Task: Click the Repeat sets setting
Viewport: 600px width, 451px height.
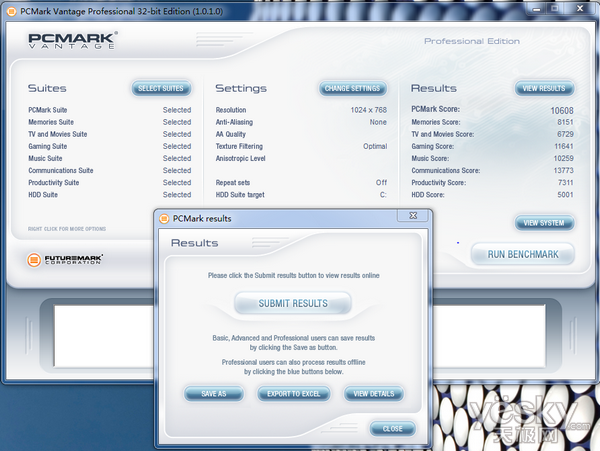Action: (x=233, y=182)
